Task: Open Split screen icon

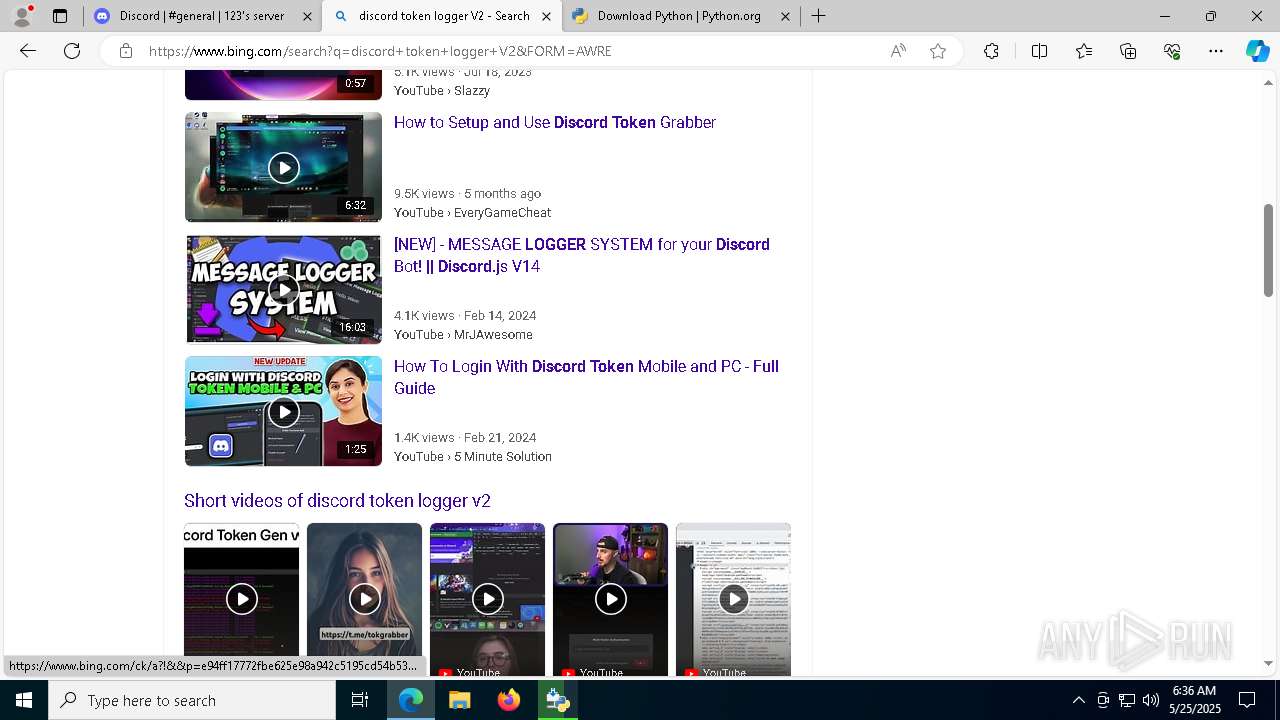Action: [x=1039, y=51]
